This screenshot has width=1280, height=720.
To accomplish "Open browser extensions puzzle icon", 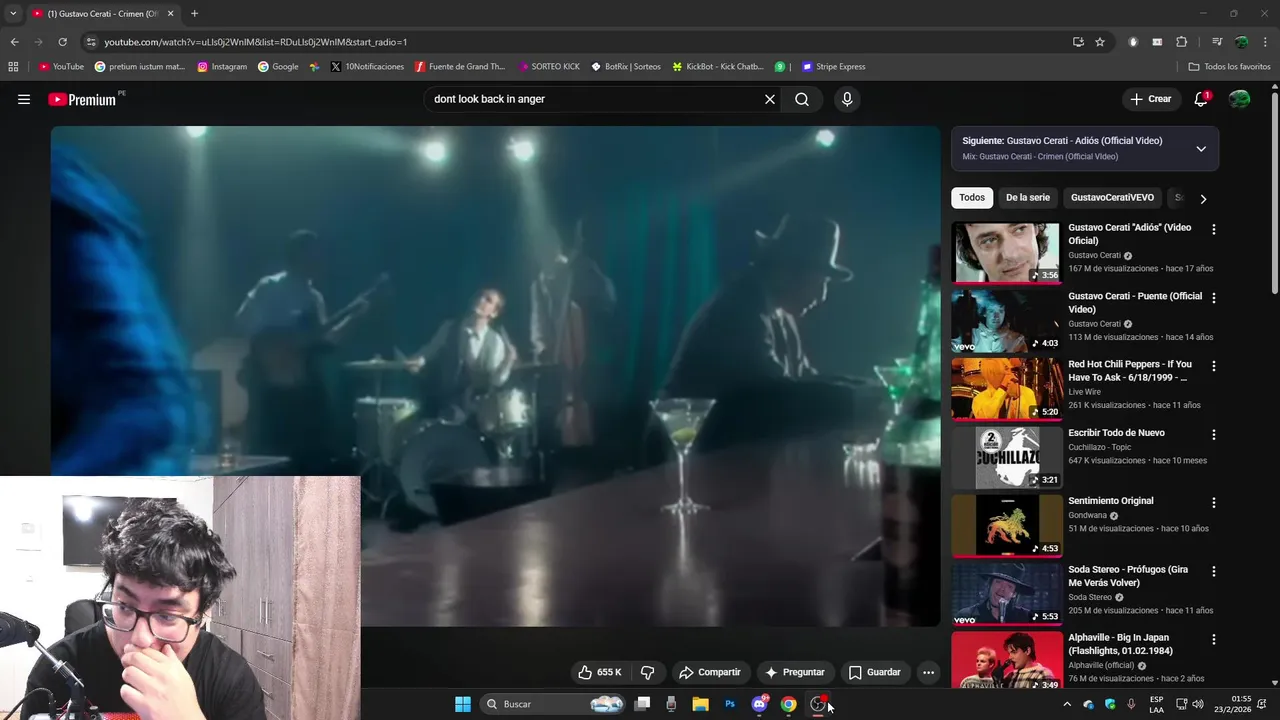I will coord(1182,42).
